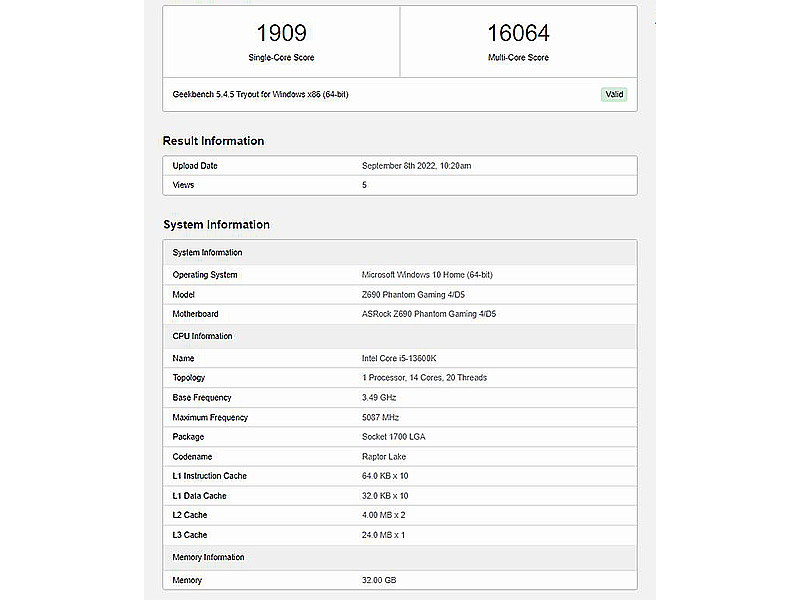Click the L1 Instruction Cache label
The height and width of the screenshot is (600, 800).
tap(210, 476)
